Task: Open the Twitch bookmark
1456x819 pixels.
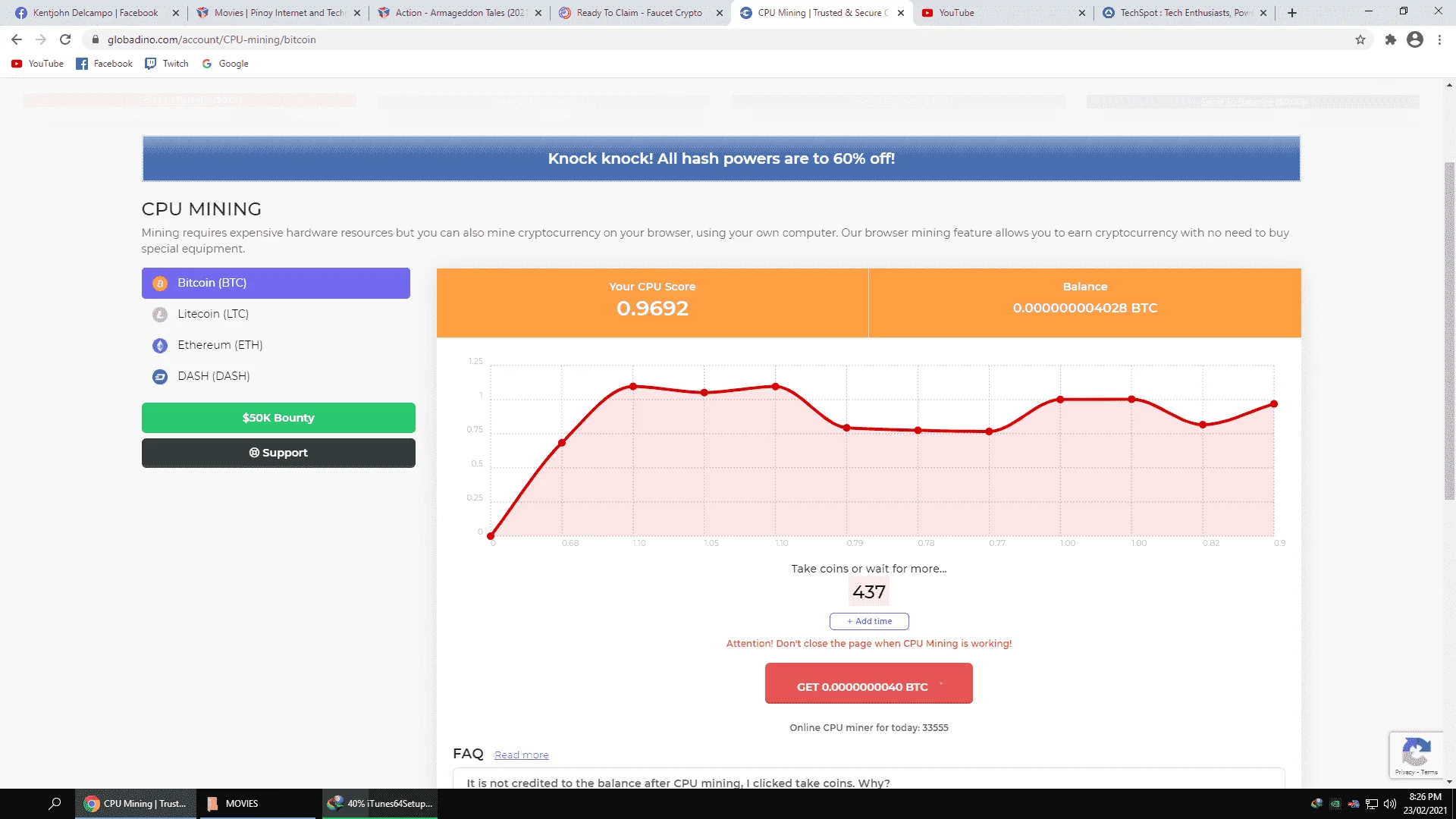Action: click(167, 64)
